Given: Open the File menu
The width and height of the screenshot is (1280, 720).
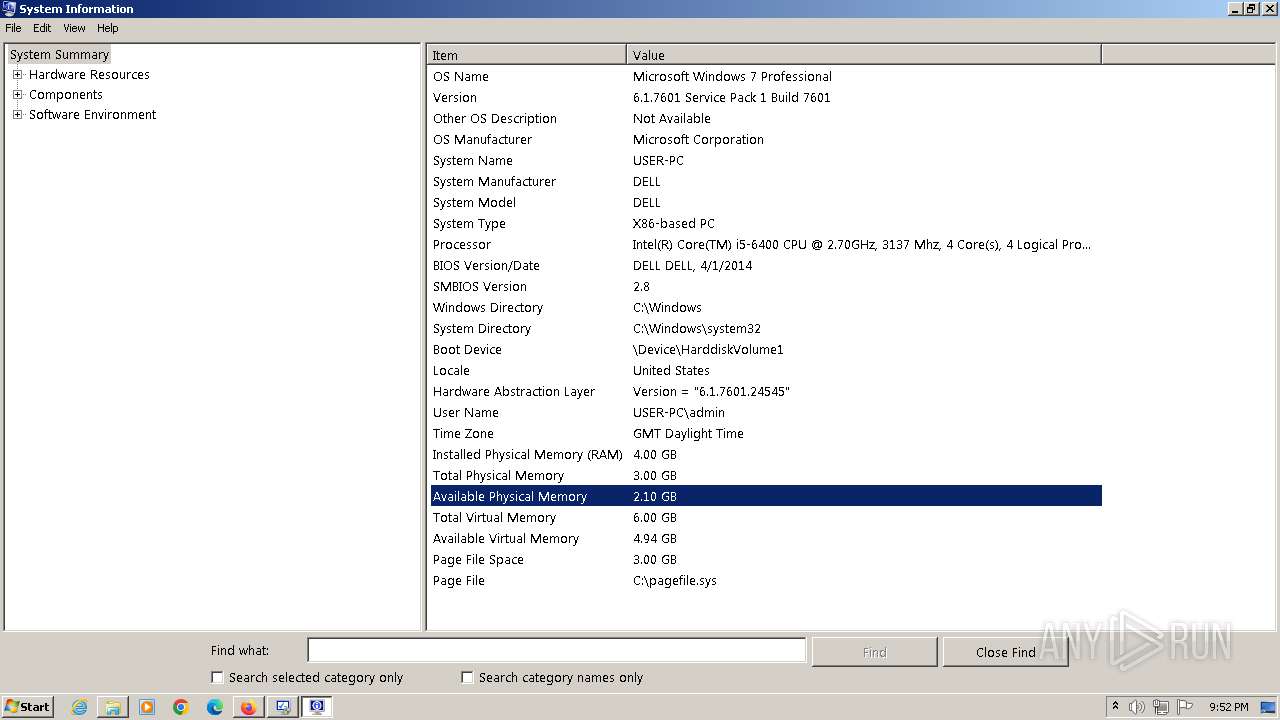Looking at the screenshot, I should point(13,28).
